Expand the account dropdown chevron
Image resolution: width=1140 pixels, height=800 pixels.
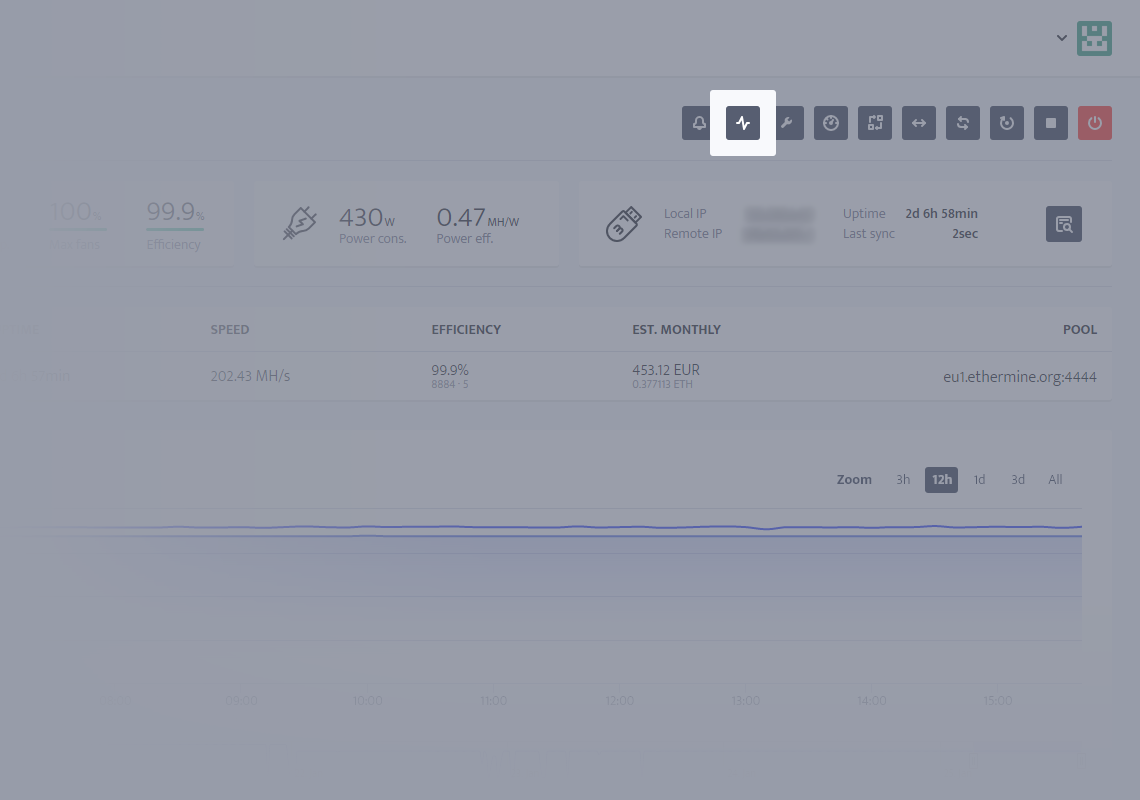1061,38
